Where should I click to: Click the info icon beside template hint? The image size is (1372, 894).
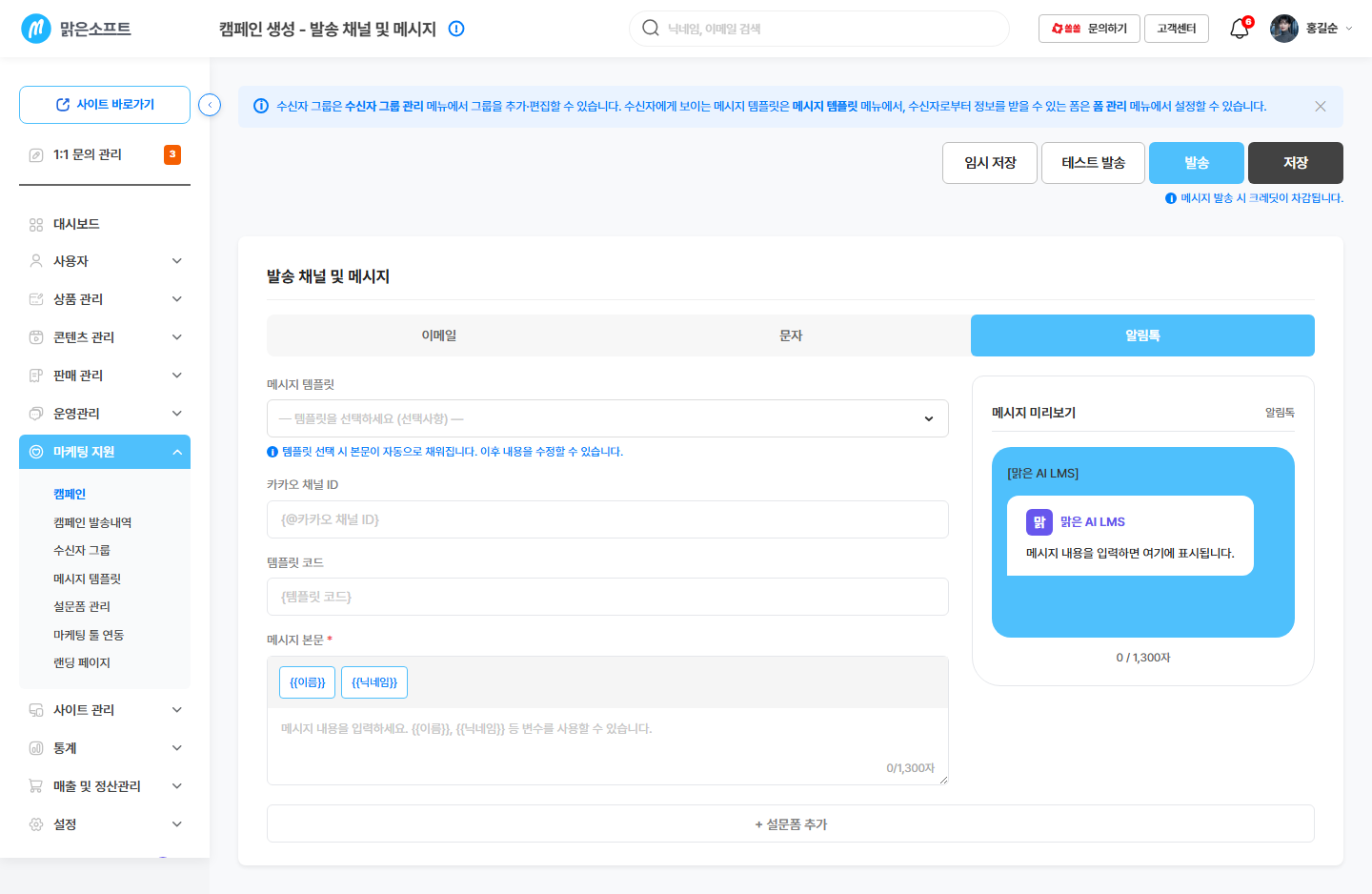pos(272,452)
